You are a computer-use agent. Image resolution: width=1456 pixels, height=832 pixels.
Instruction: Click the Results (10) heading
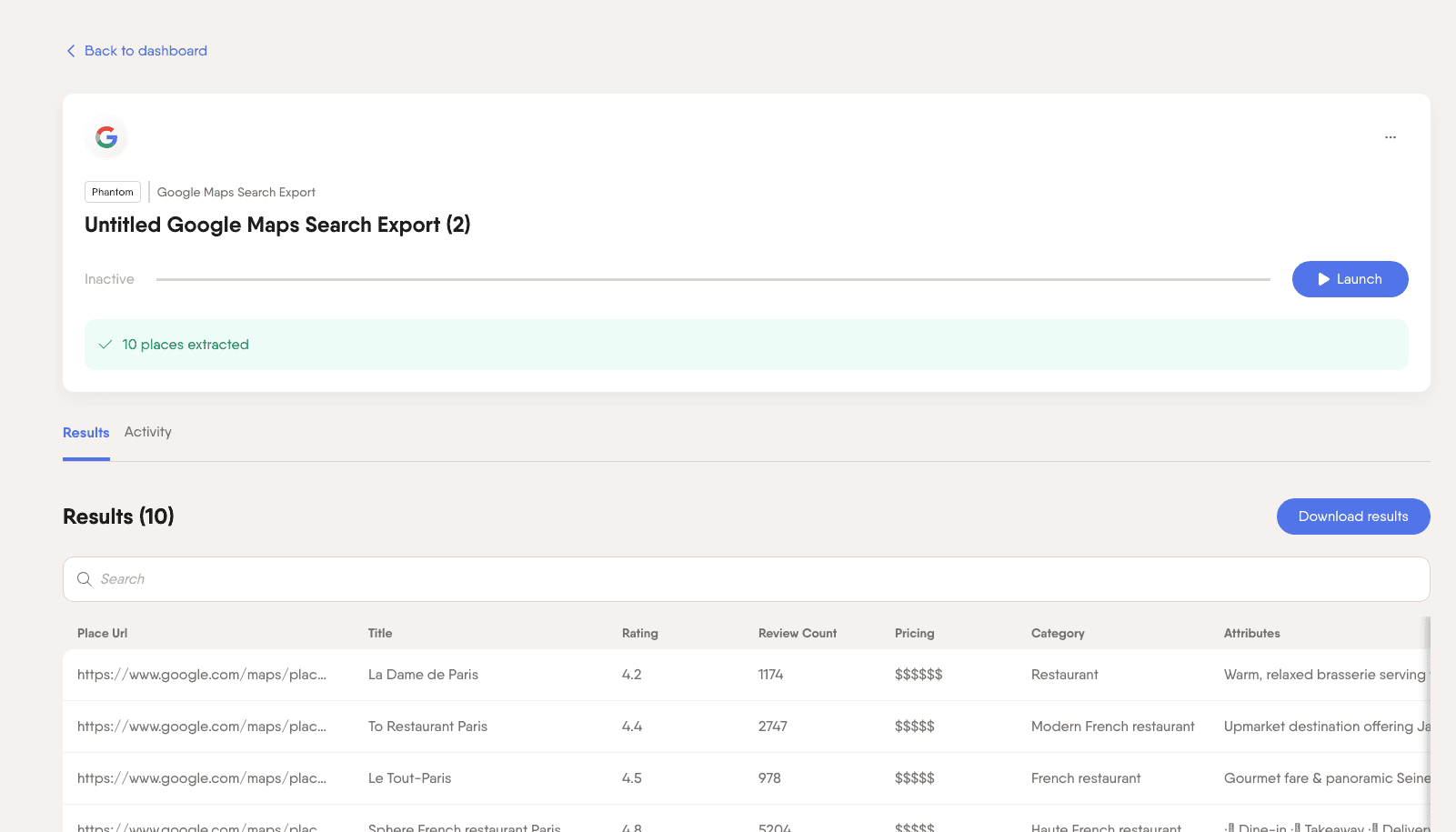coord(118,516)
